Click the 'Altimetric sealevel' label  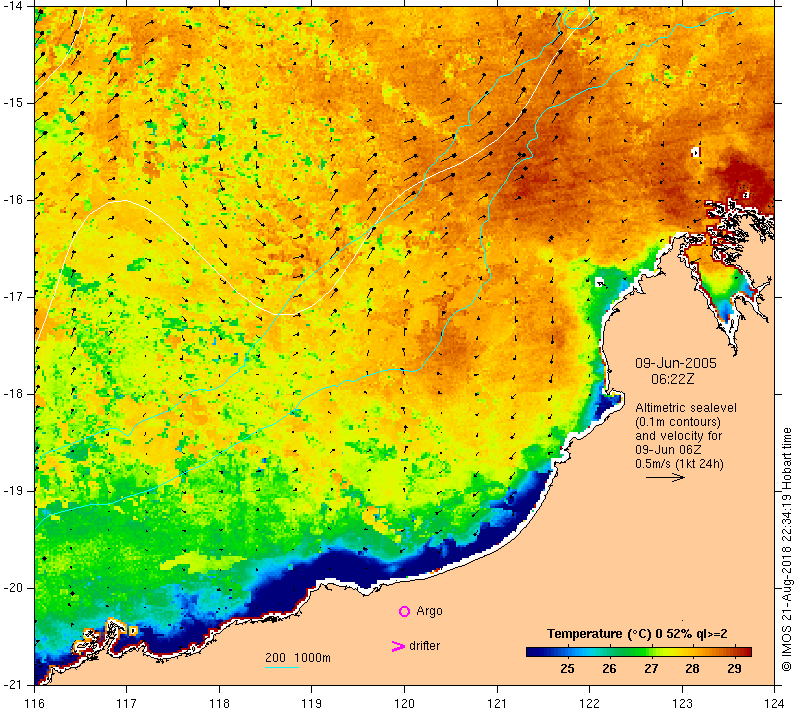coord(686,408)
